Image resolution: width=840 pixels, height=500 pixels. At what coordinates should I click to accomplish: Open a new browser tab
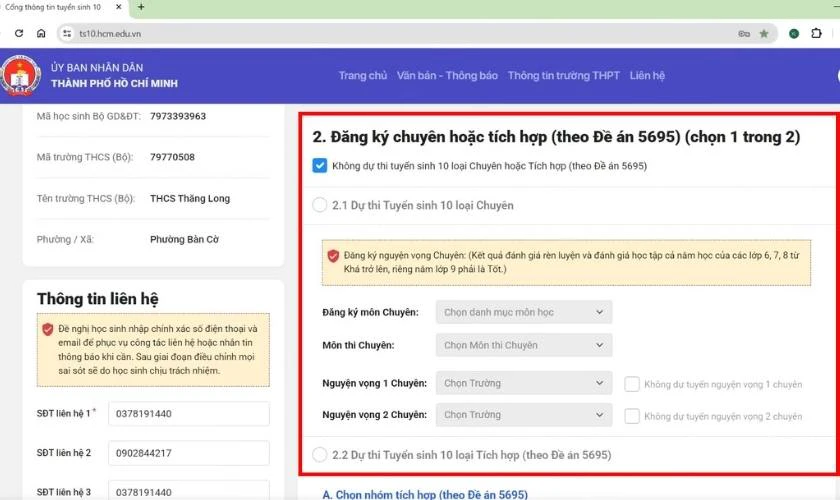coord(141,7)
